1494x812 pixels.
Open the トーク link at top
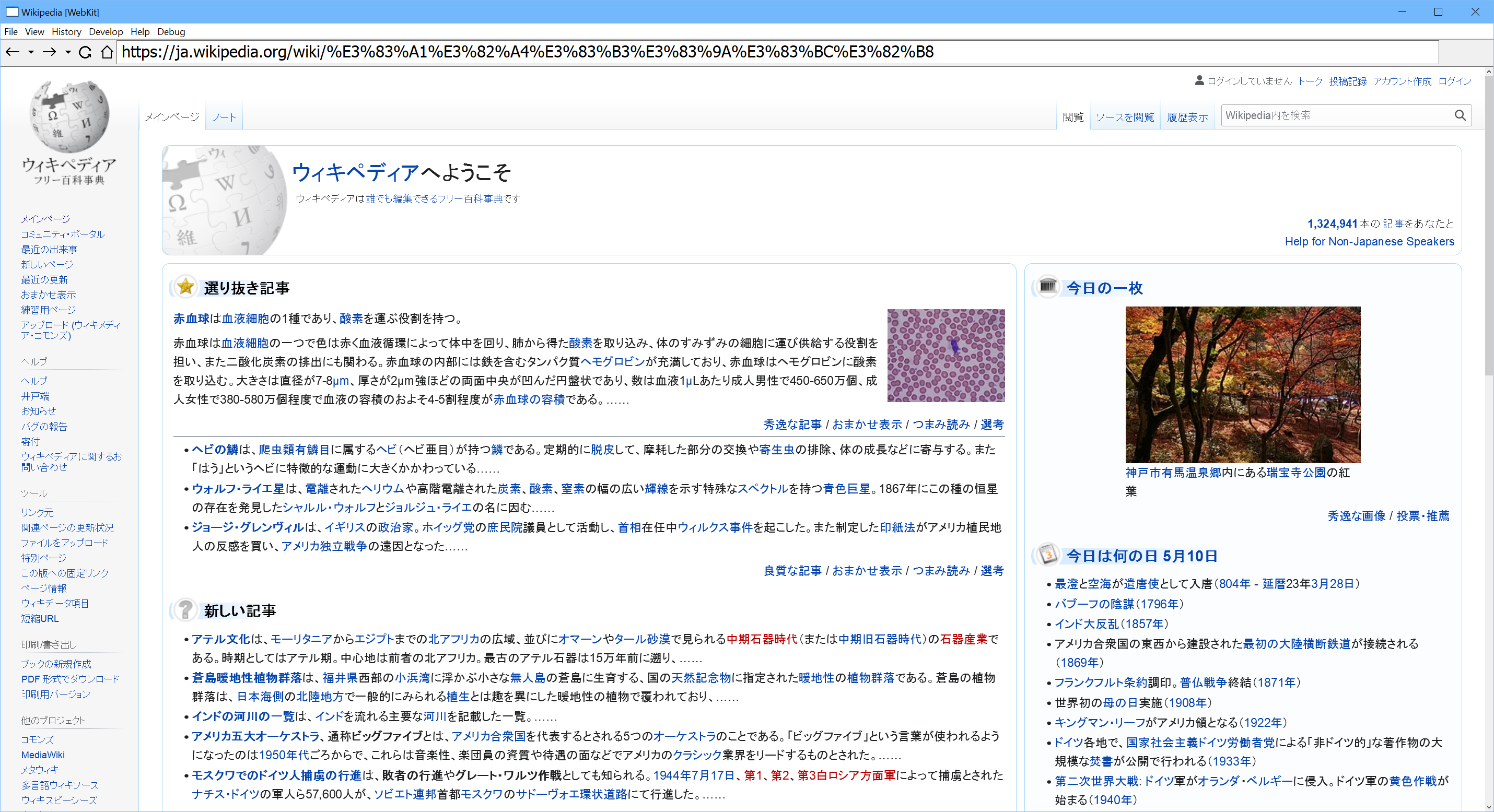coord(1310,81)
